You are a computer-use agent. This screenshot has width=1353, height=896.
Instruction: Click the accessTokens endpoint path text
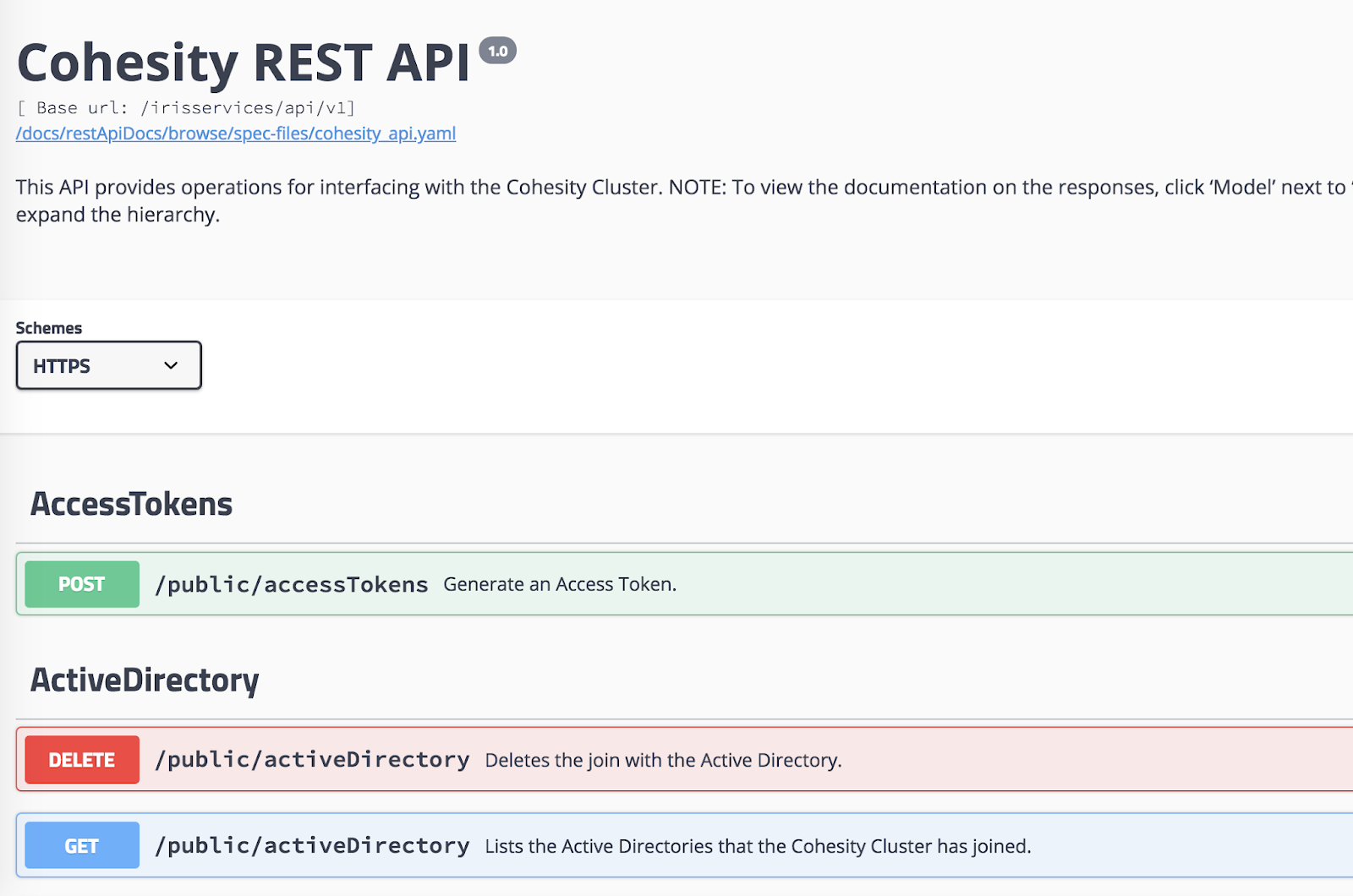click(x=292, y=583)
